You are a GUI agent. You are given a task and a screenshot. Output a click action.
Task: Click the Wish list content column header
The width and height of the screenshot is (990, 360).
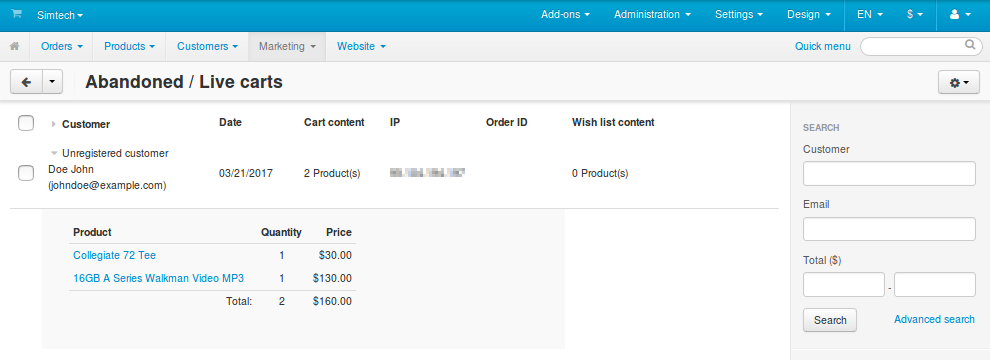point(613,123)
